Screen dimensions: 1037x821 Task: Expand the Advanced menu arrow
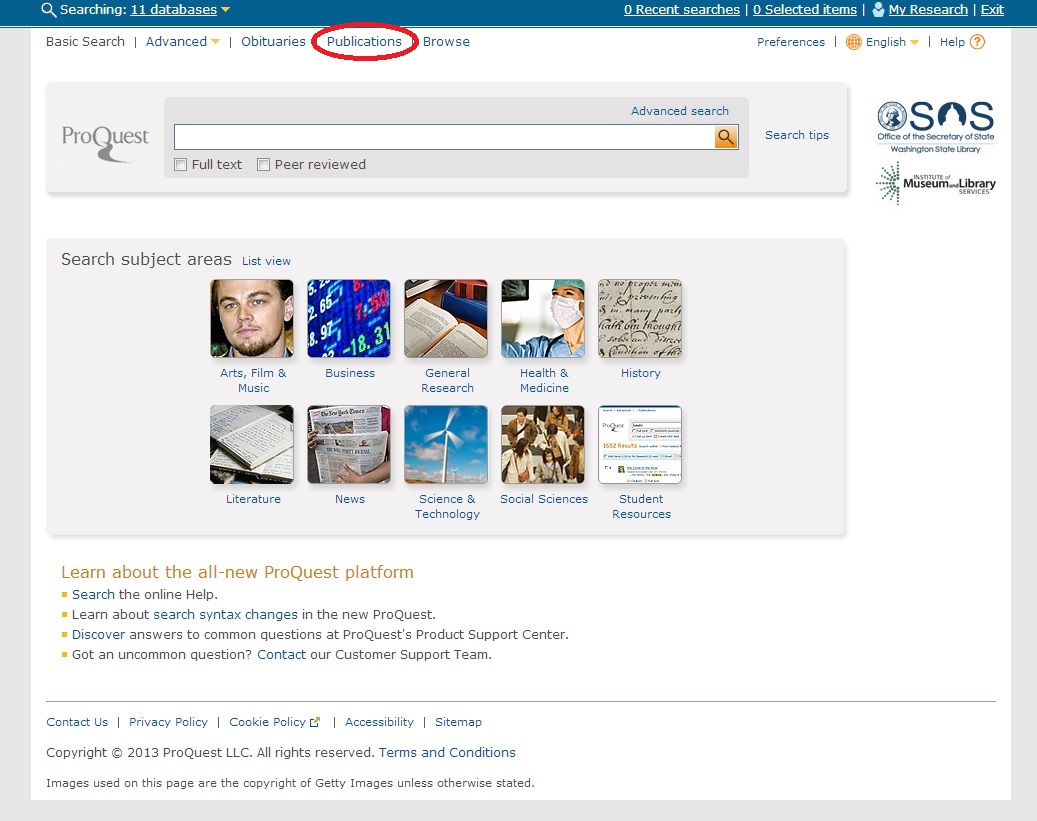coord(216,42)
